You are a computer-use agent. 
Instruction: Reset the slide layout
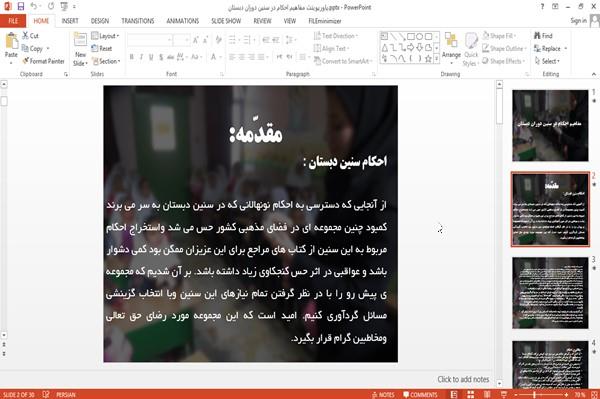(102, 49)
